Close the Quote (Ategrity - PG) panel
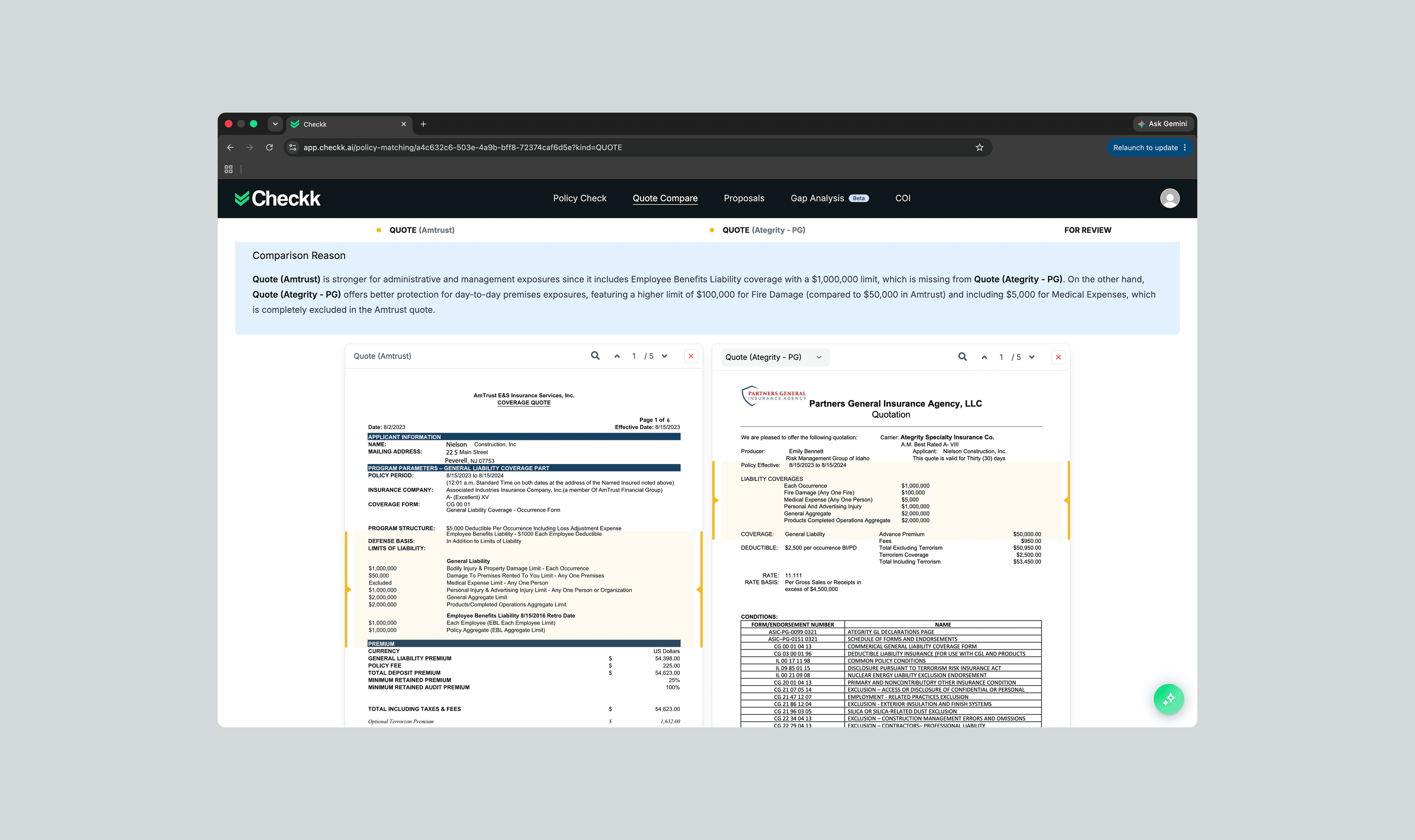Image resolution: width=1415 pixels, height=840 pixels. (x=1058, y=357)
